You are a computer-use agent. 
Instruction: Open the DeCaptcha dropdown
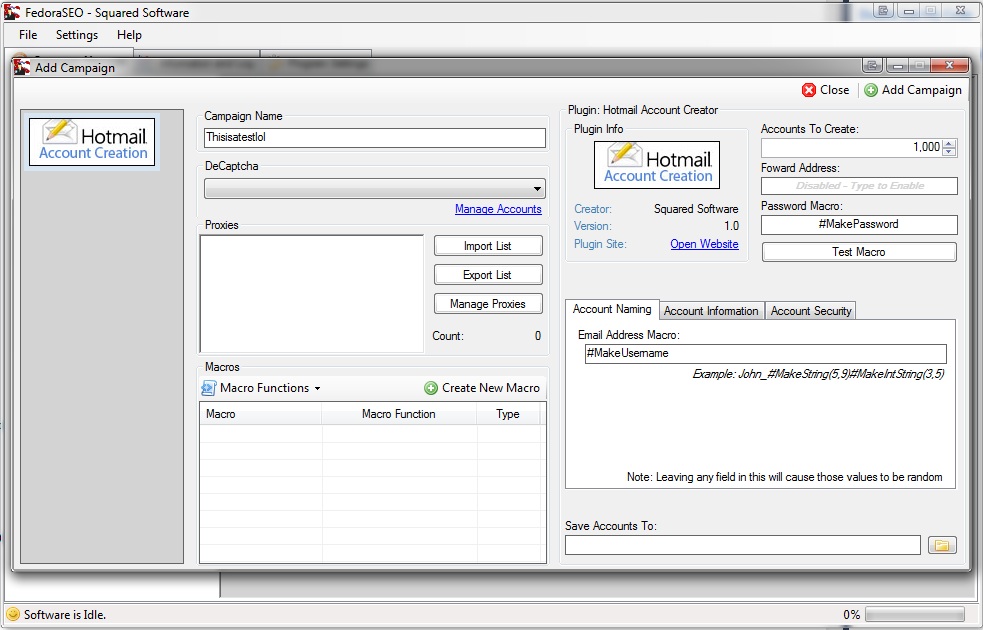(x=374, y=188)
